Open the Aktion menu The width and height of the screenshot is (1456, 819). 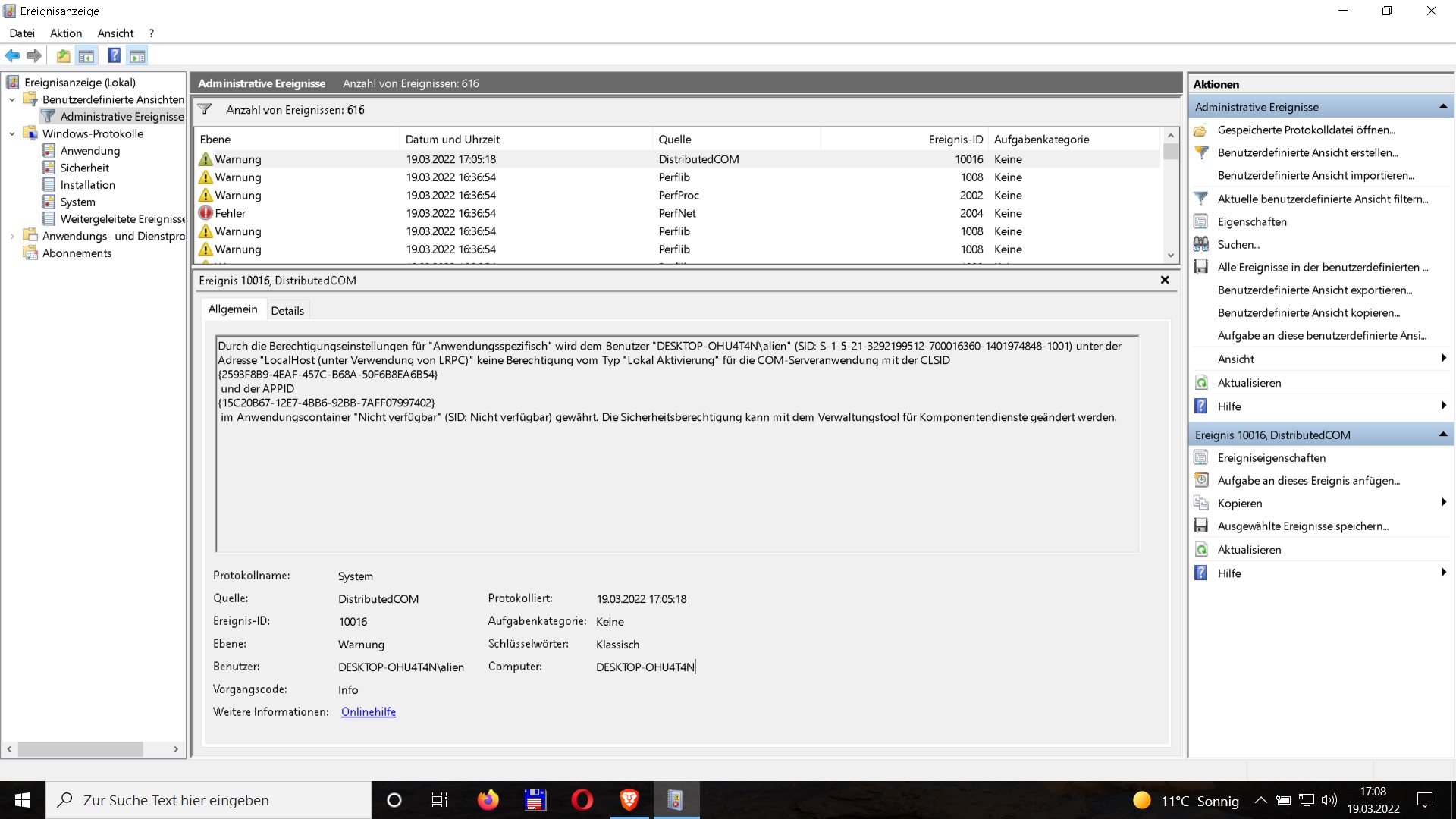coord(66,33)
